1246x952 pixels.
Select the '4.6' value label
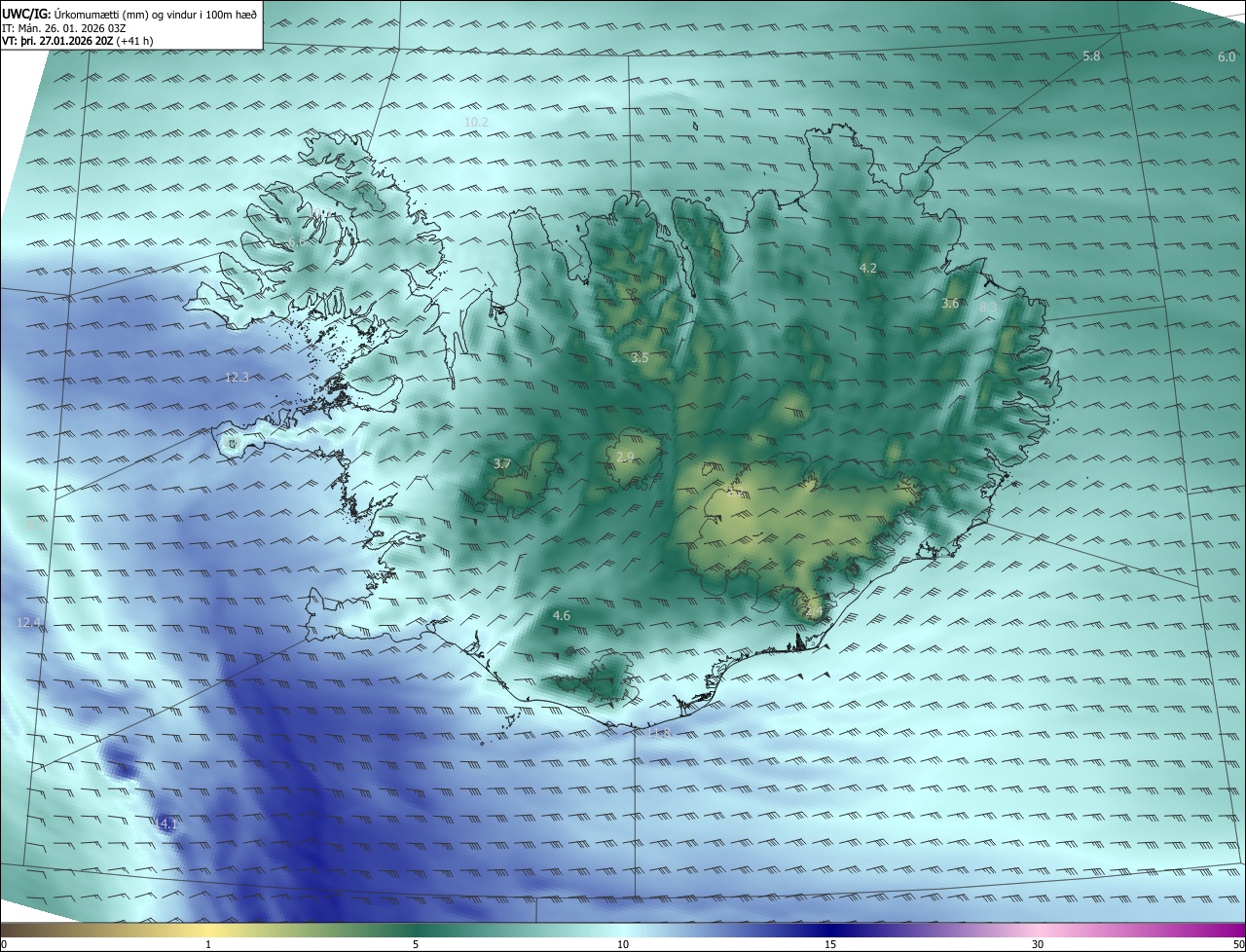pos(562,615)
